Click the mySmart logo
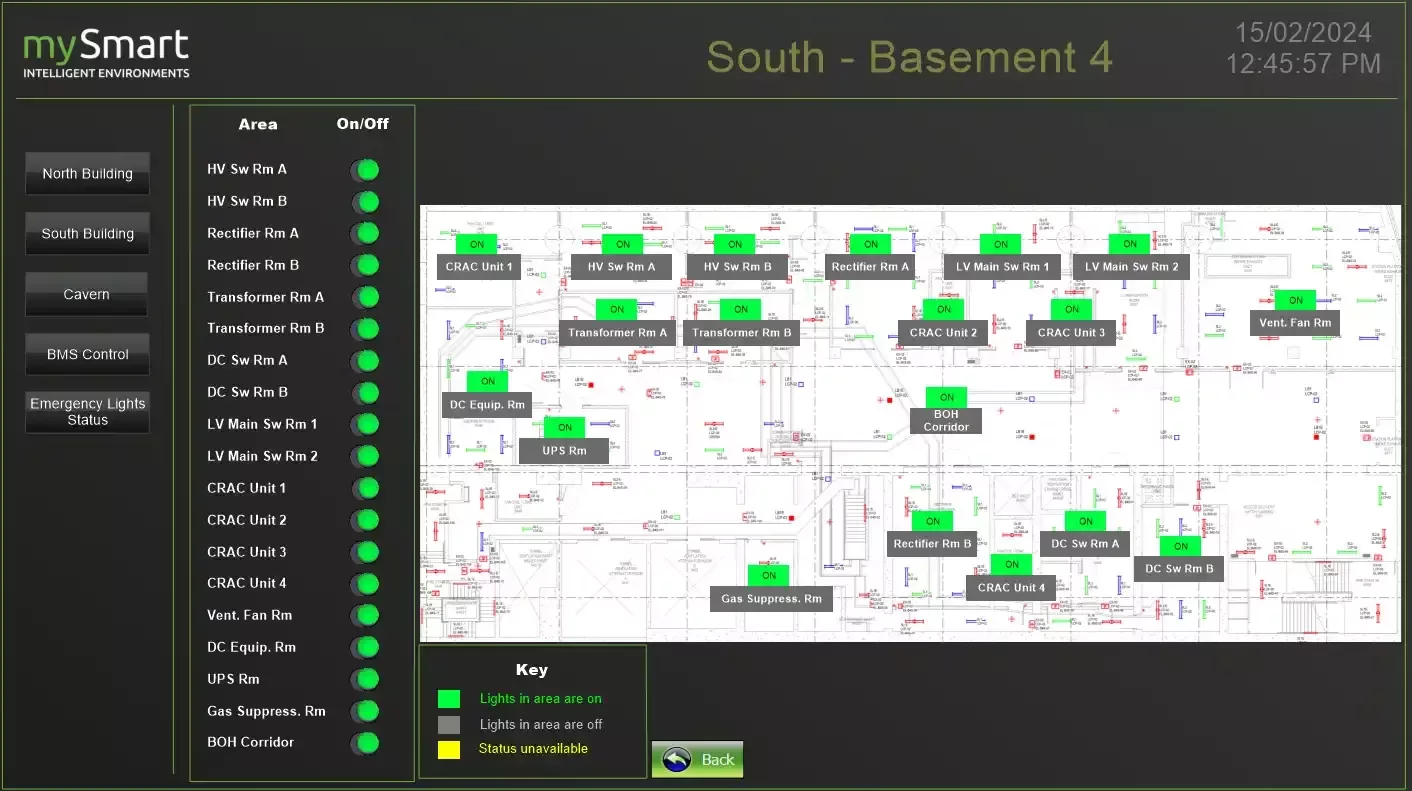The image size is (1412, 791). 106,54
